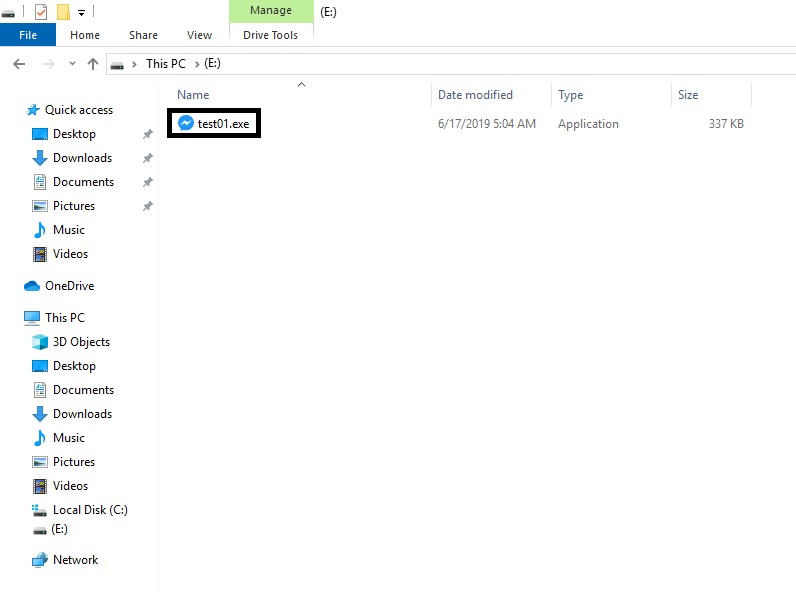
Task: Open pinned Pictures under Quick access
Action: (74, 206)
